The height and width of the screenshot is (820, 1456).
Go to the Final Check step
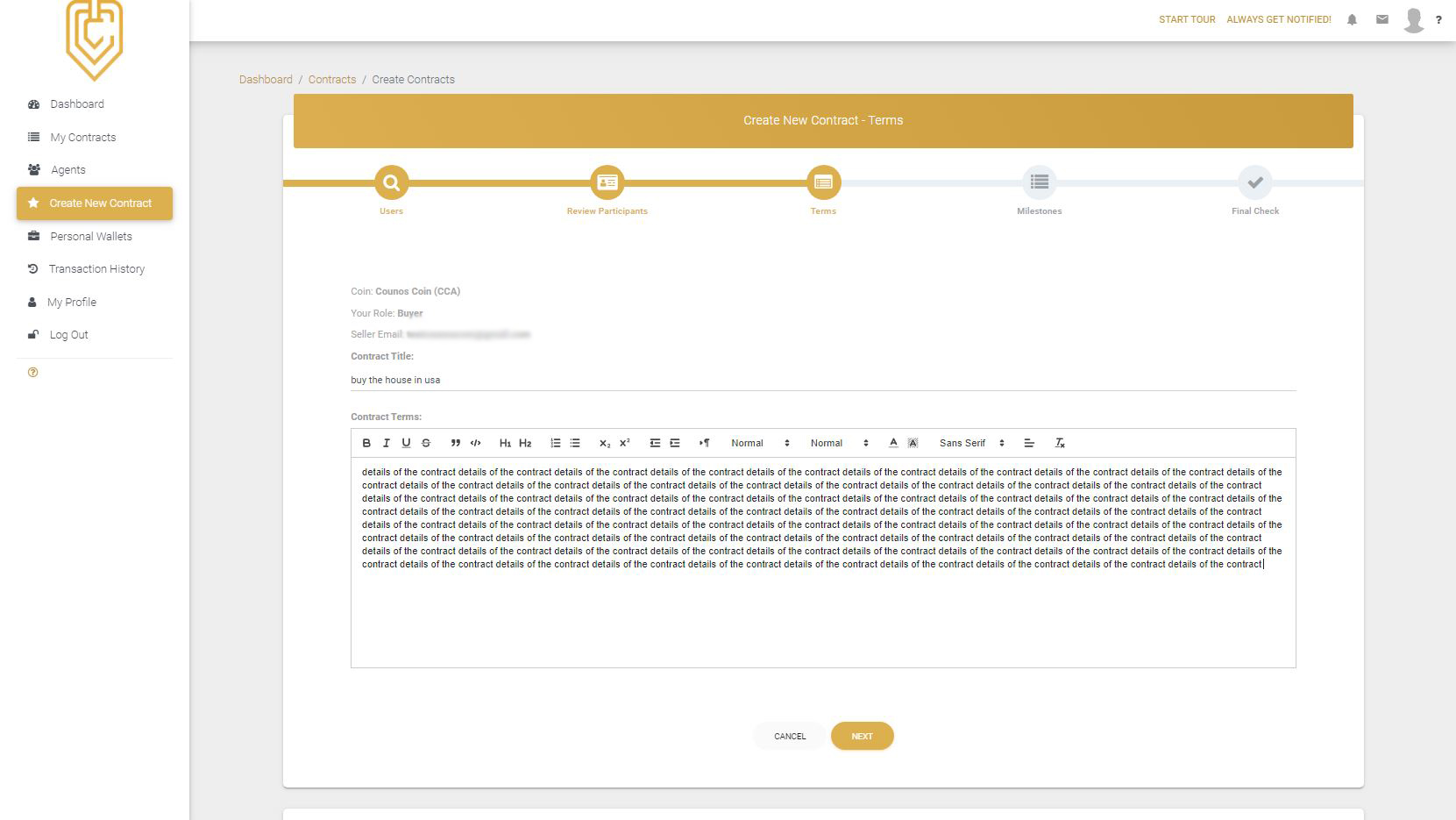coord(1255,182)
